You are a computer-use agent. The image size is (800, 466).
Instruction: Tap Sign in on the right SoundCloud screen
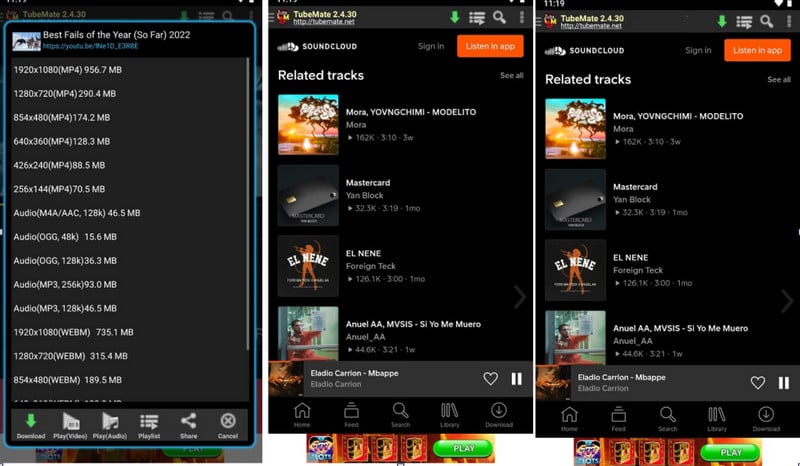[698, 50]
